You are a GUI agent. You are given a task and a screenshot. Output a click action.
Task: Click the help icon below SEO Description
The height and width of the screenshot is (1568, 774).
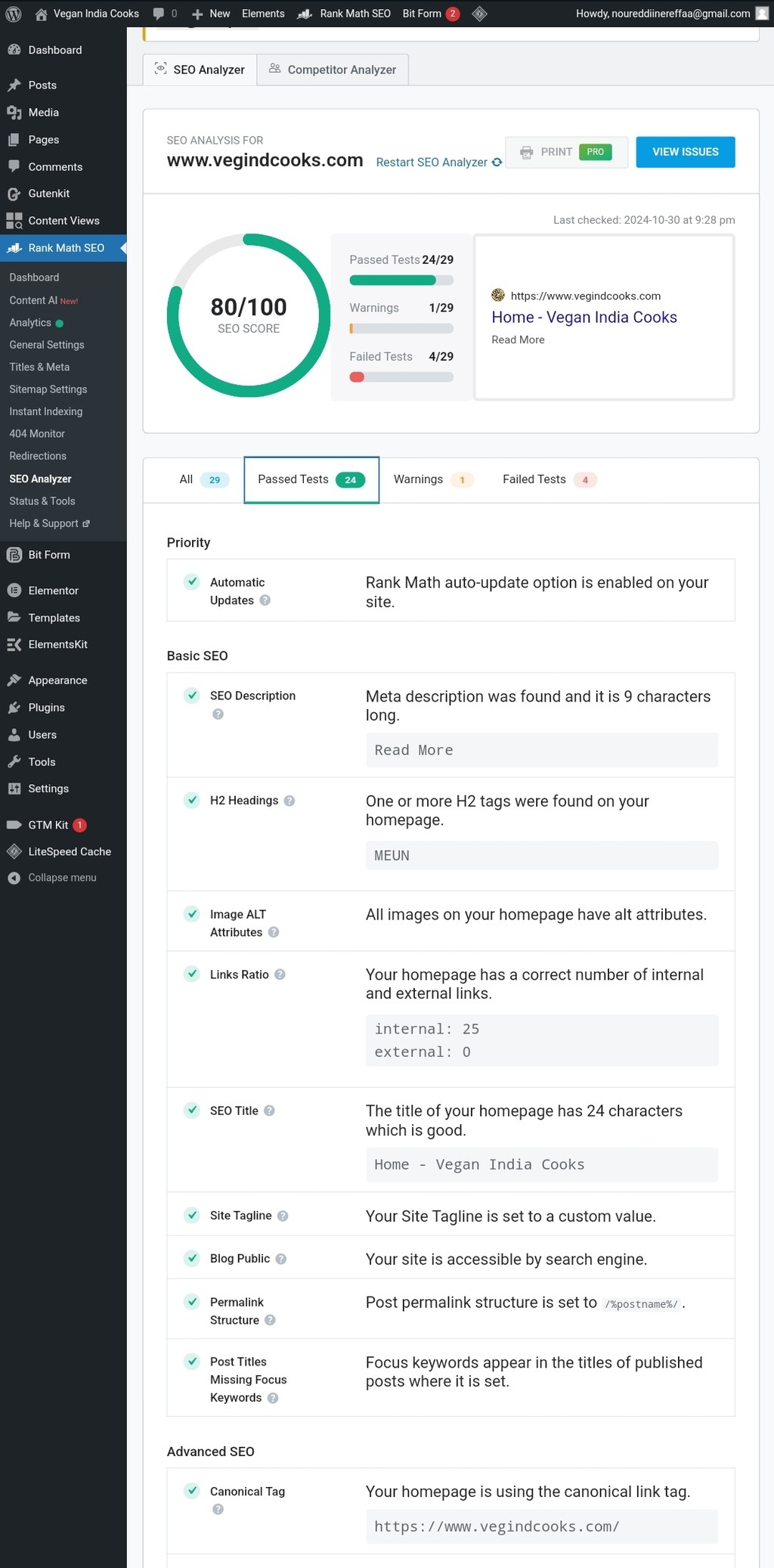[x=218, y=714]
